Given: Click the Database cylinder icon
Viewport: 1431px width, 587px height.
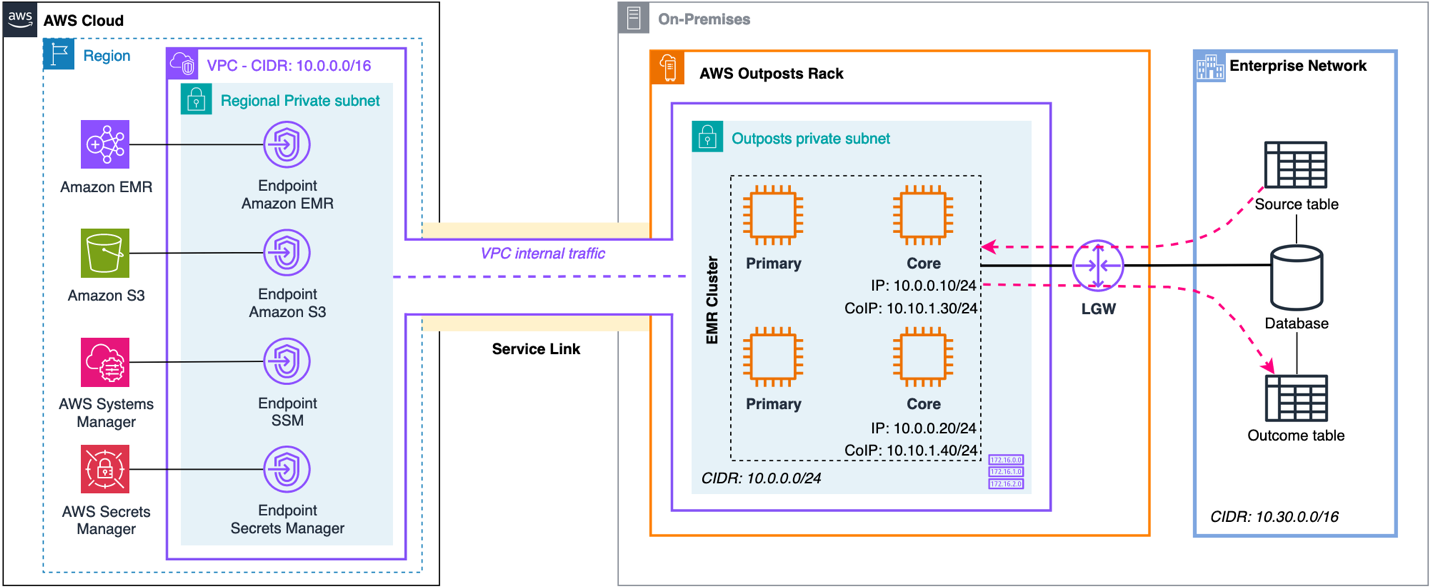Looking at the screenshot, I should [1296, 277].
